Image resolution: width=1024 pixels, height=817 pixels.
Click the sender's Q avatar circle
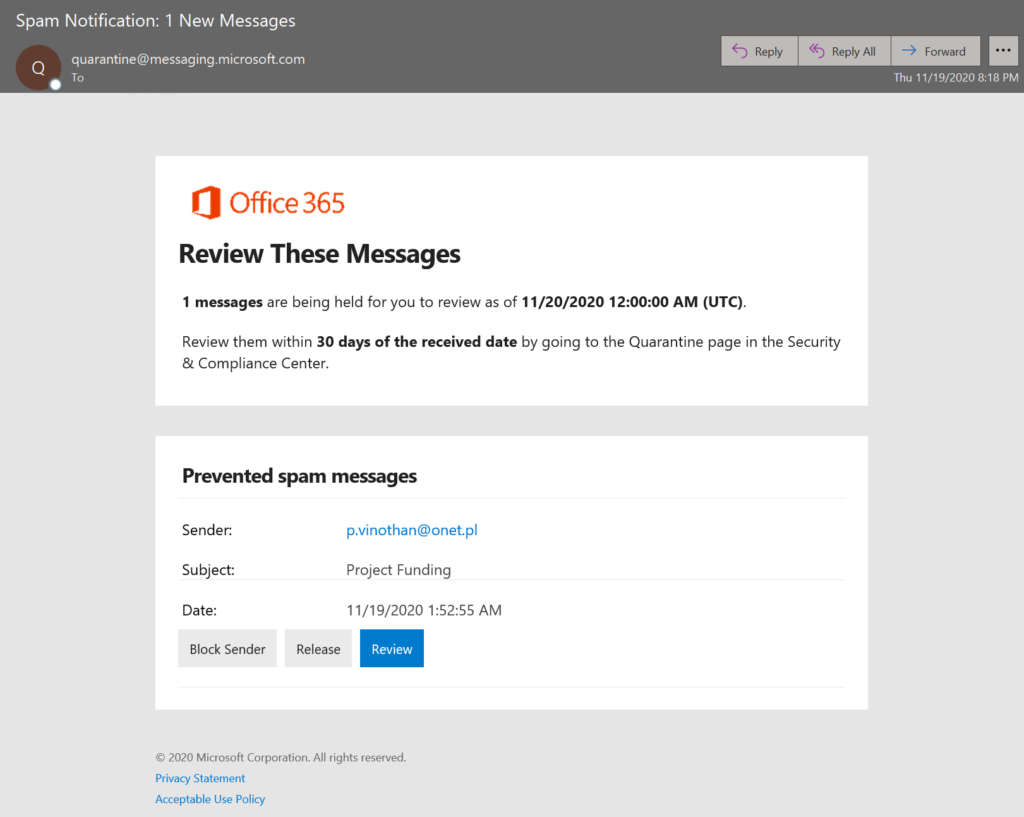click(x=38, y=68)
